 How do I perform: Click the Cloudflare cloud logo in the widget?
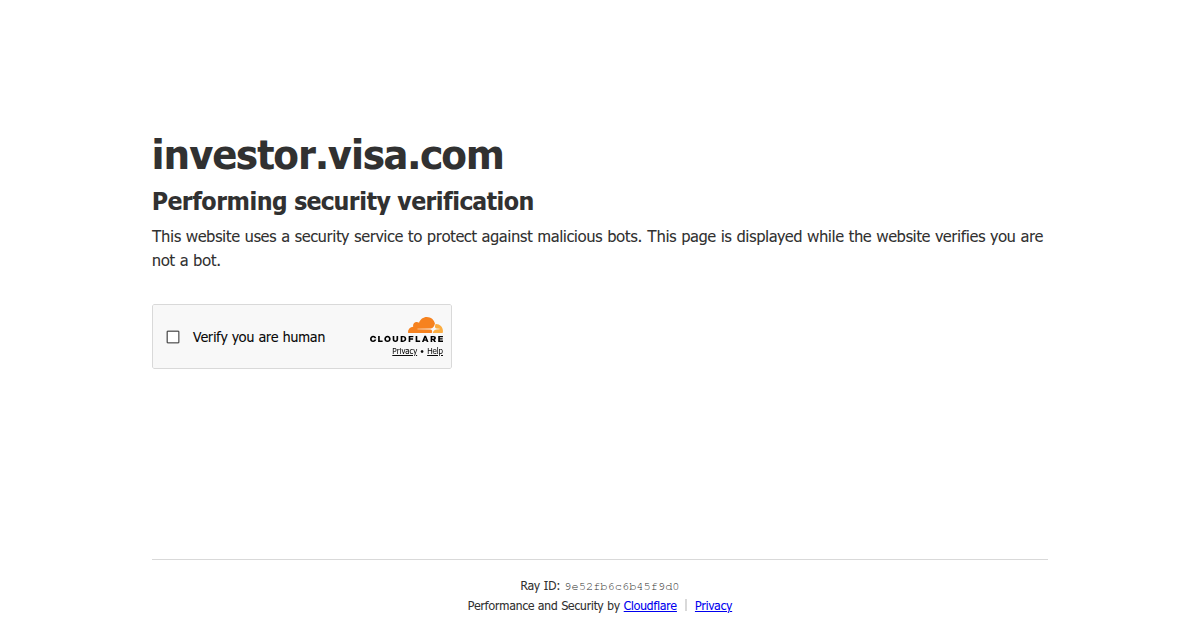[x=425, y=326]
